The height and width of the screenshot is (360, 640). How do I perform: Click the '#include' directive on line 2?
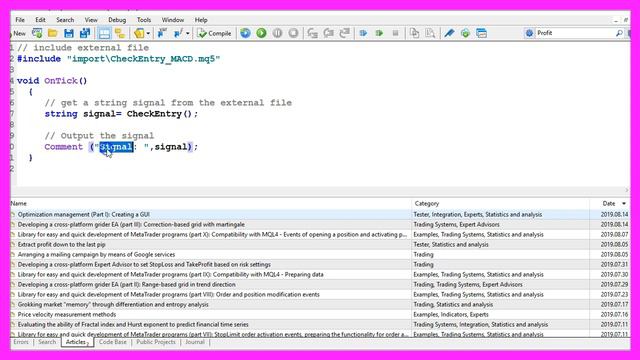(39, 59)
